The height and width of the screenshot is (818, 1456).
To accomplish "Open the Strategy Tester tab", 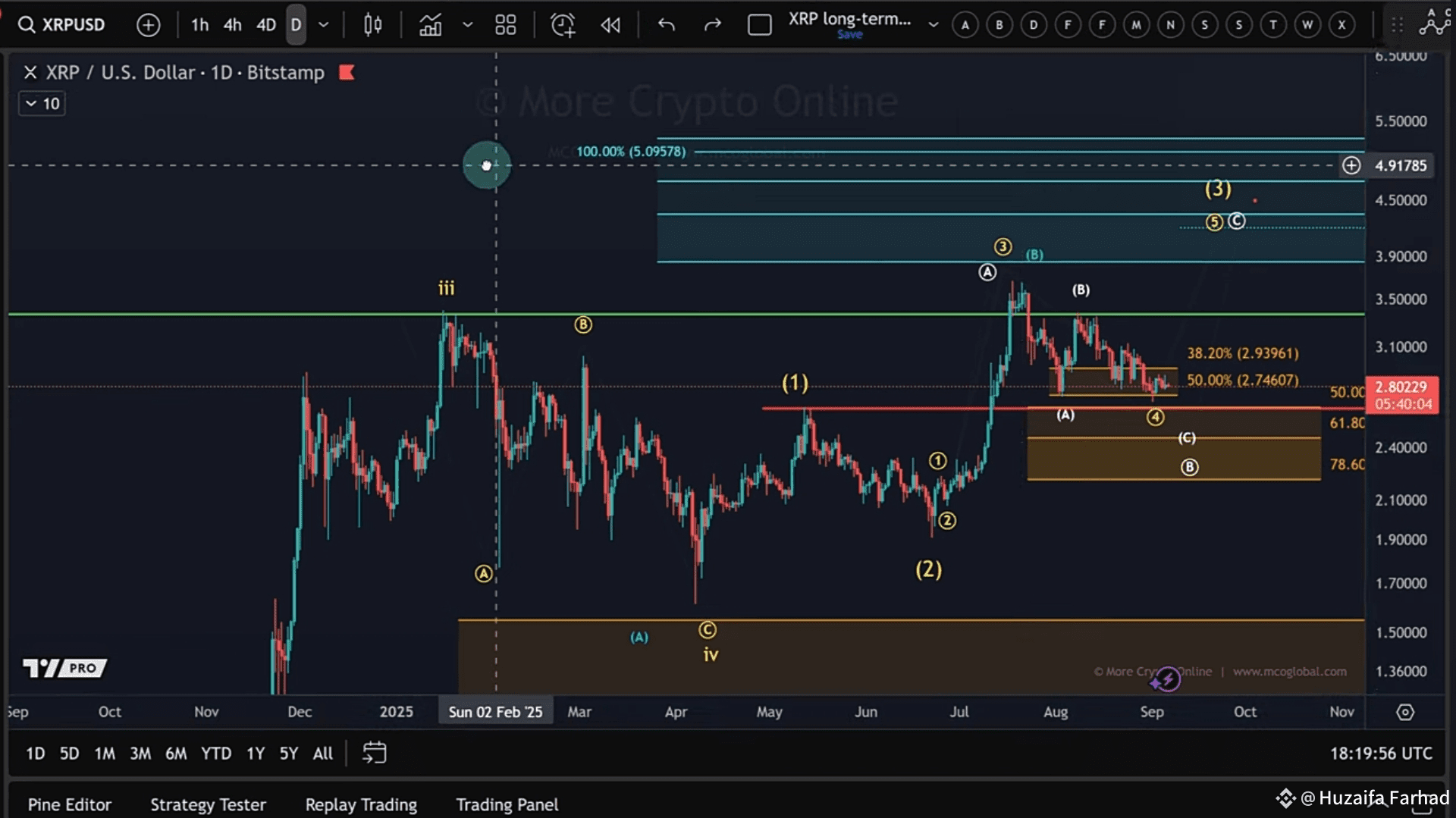I will pos(208,804).
